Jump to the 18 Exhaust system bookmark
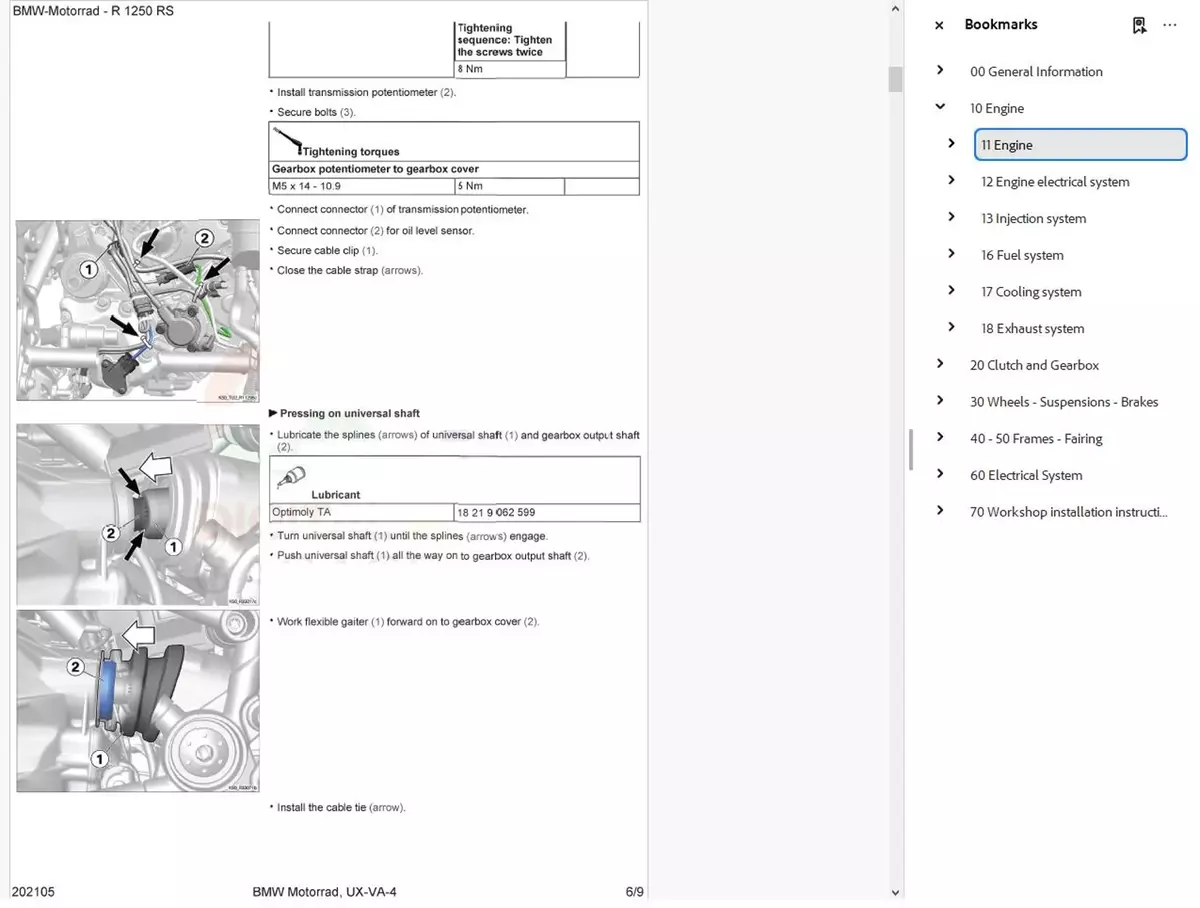 tap(1032, 329)
